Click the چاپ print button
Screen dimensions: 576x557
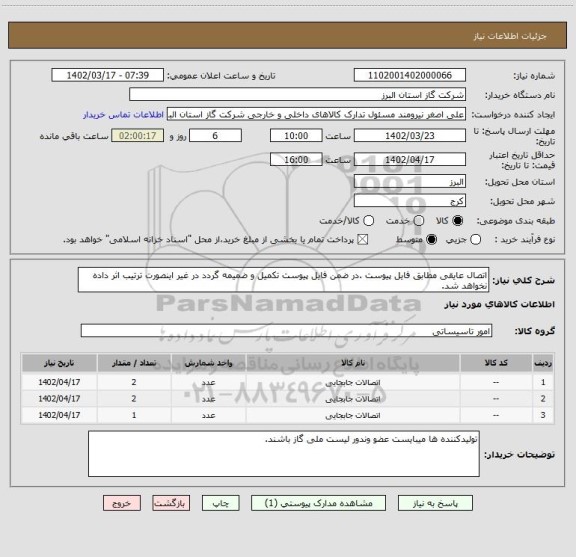click(220, 503)
